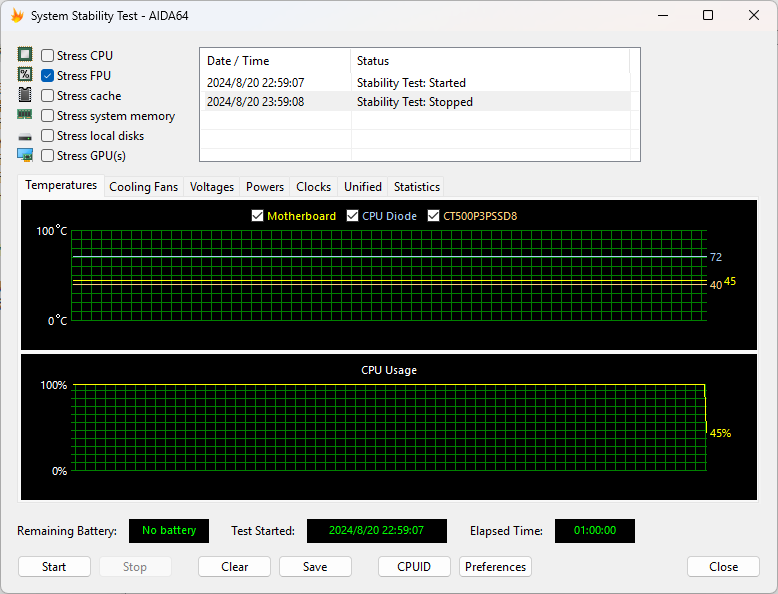Screen dimensions: 778x594
Task: Enable the Stress cache checkbox
Action: point(48,95)
